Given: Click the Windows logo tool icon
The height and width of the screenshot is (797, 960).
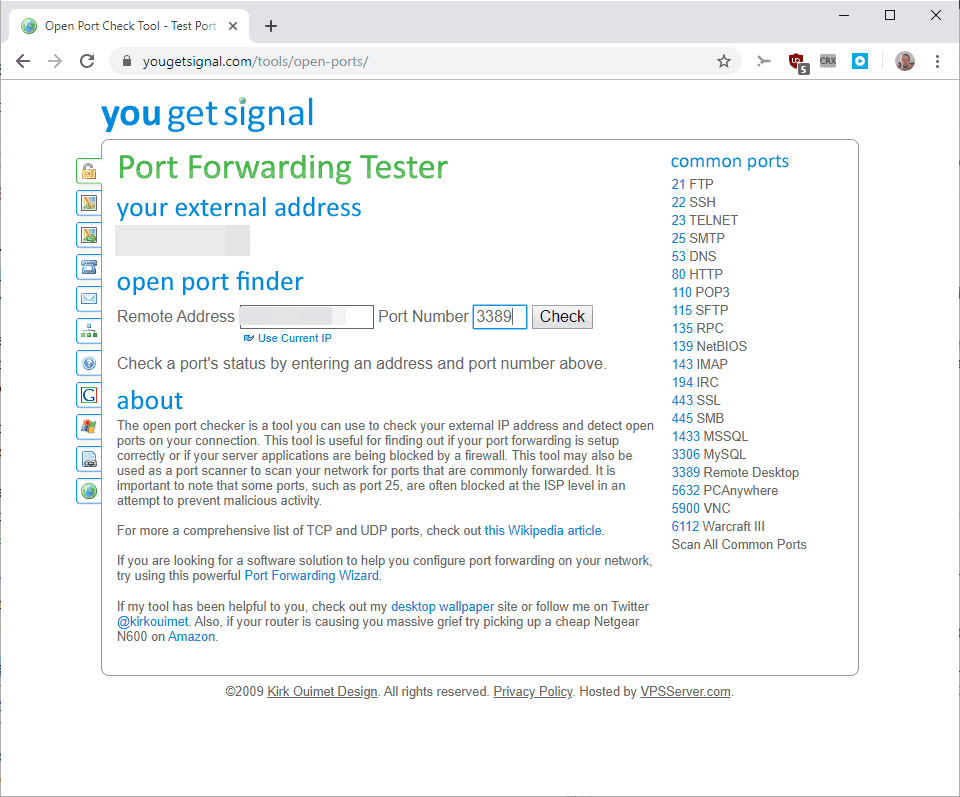Looking at the screenshot, I should pyautogui.click(x=88, y=426).
